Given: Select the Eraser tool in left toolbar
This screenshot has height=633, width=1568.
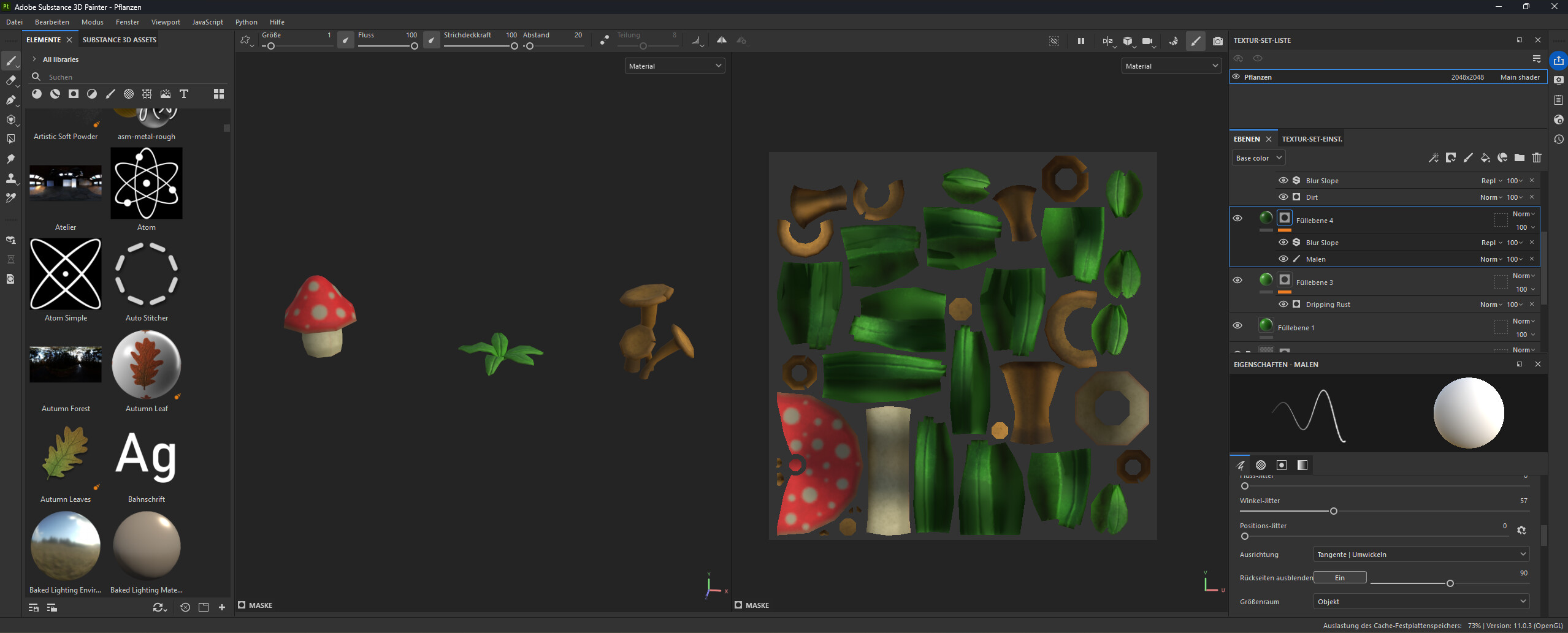Looking at the screenshot, I should (x=10, y=80).
